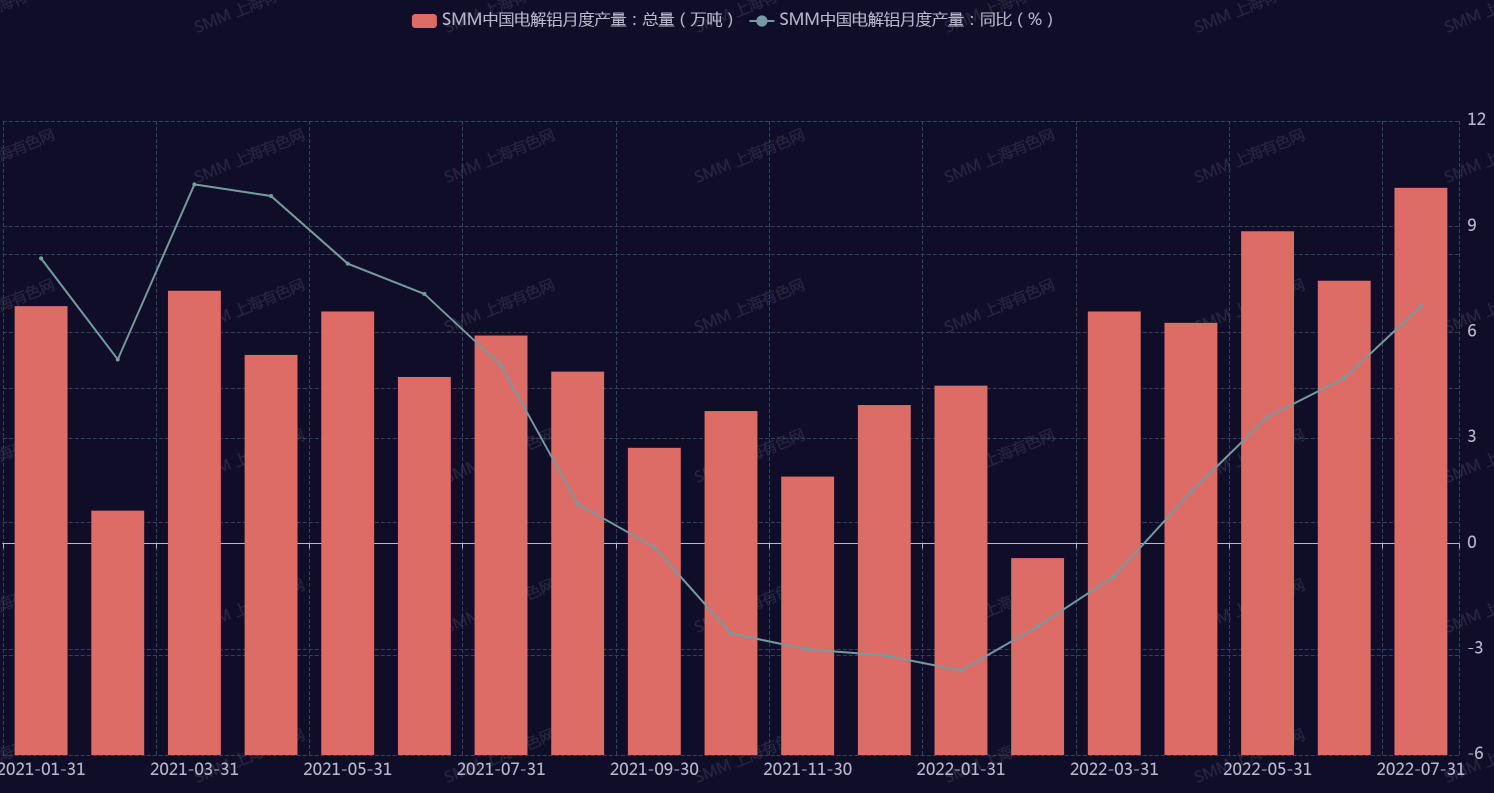Click line peak point at 2021-03-31

(x=194, y=184)
